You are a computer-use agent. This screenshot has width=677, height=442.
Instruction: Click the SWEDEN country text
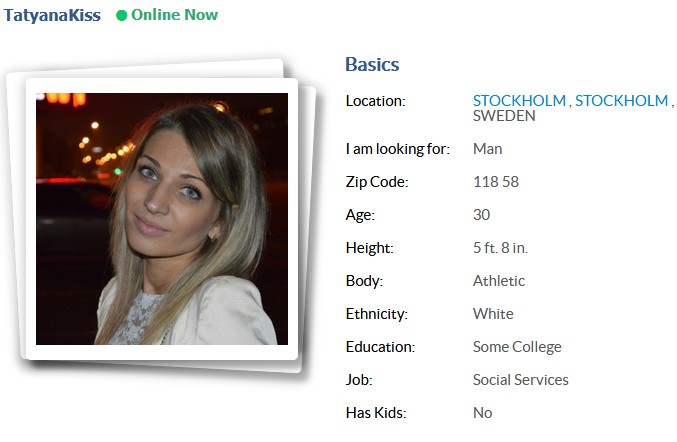504,116
